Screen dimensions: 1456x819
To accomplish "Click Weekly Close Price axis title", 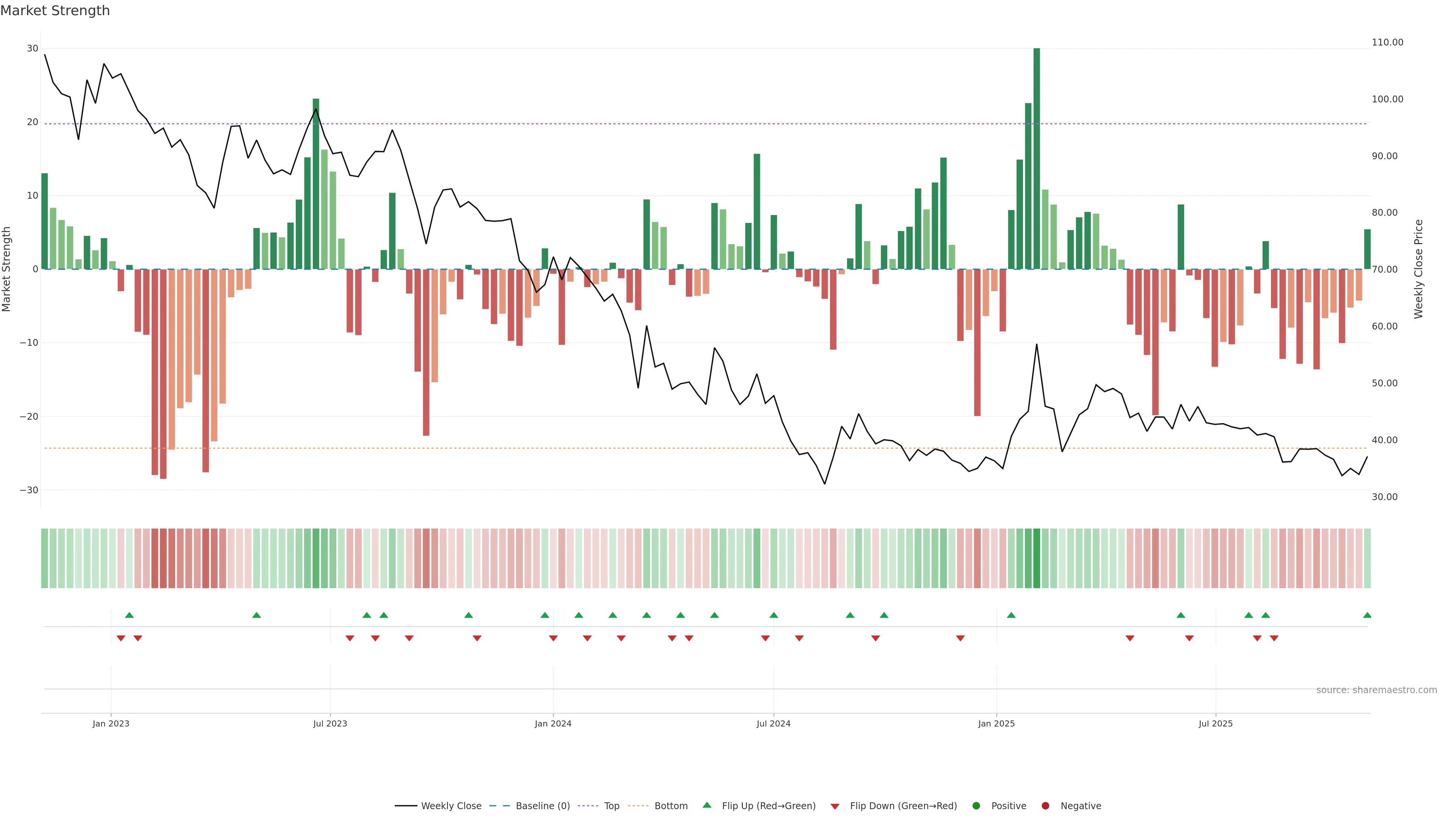I will click(x=1418, y=269).
